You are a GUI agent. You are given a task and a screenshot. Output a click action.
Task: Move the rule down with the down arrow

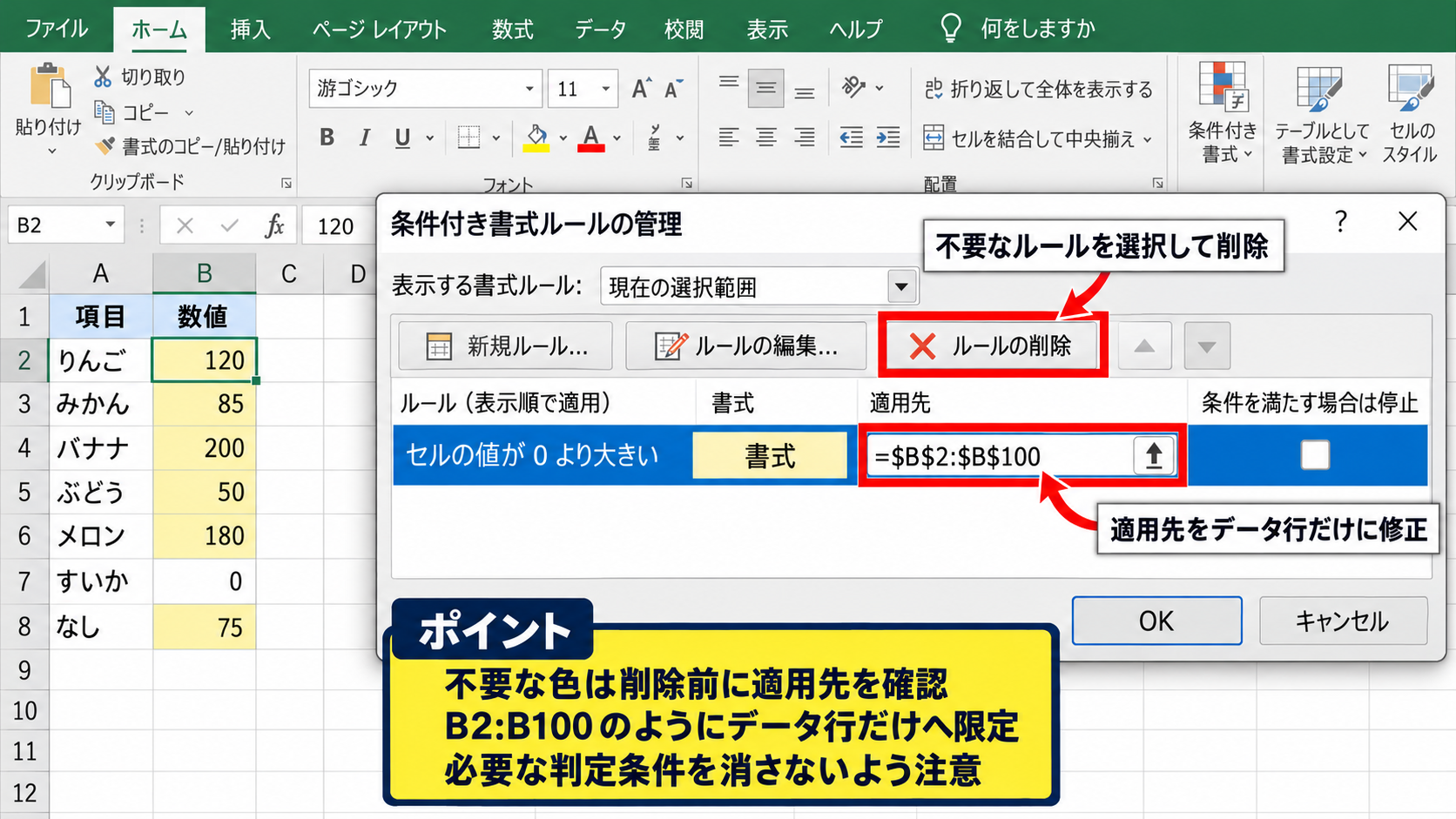(1207, 346)
